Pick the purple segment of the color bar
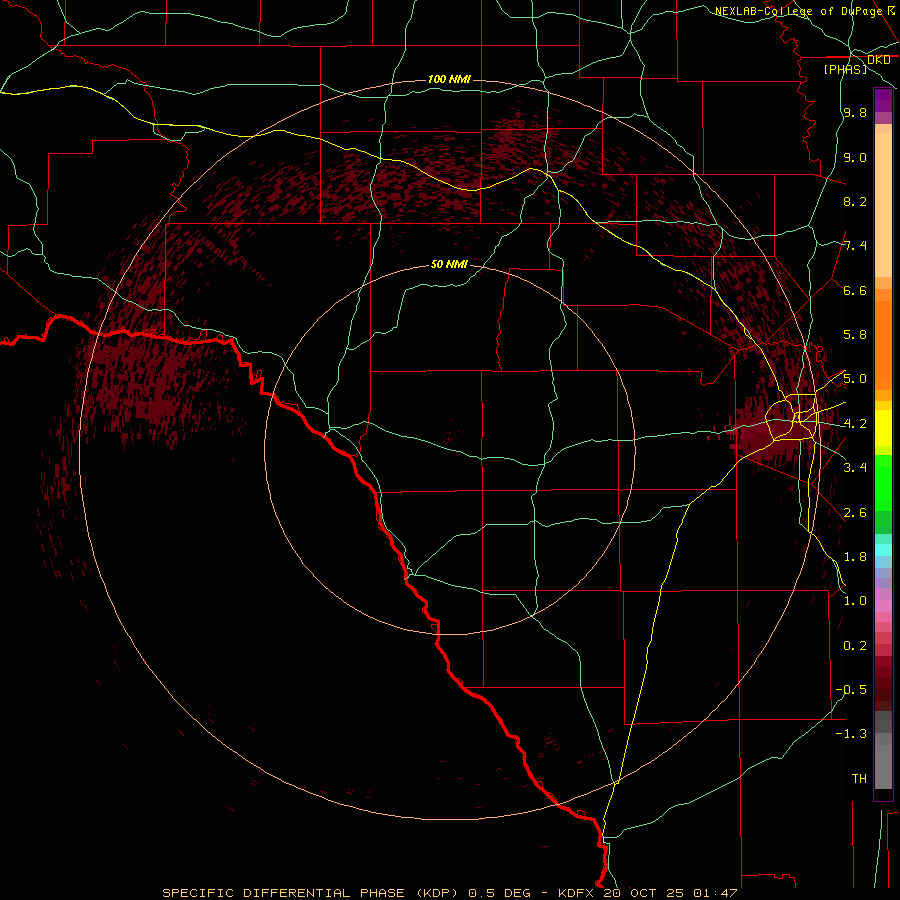This screenshot has width=900, height=900. coord(883,100)
